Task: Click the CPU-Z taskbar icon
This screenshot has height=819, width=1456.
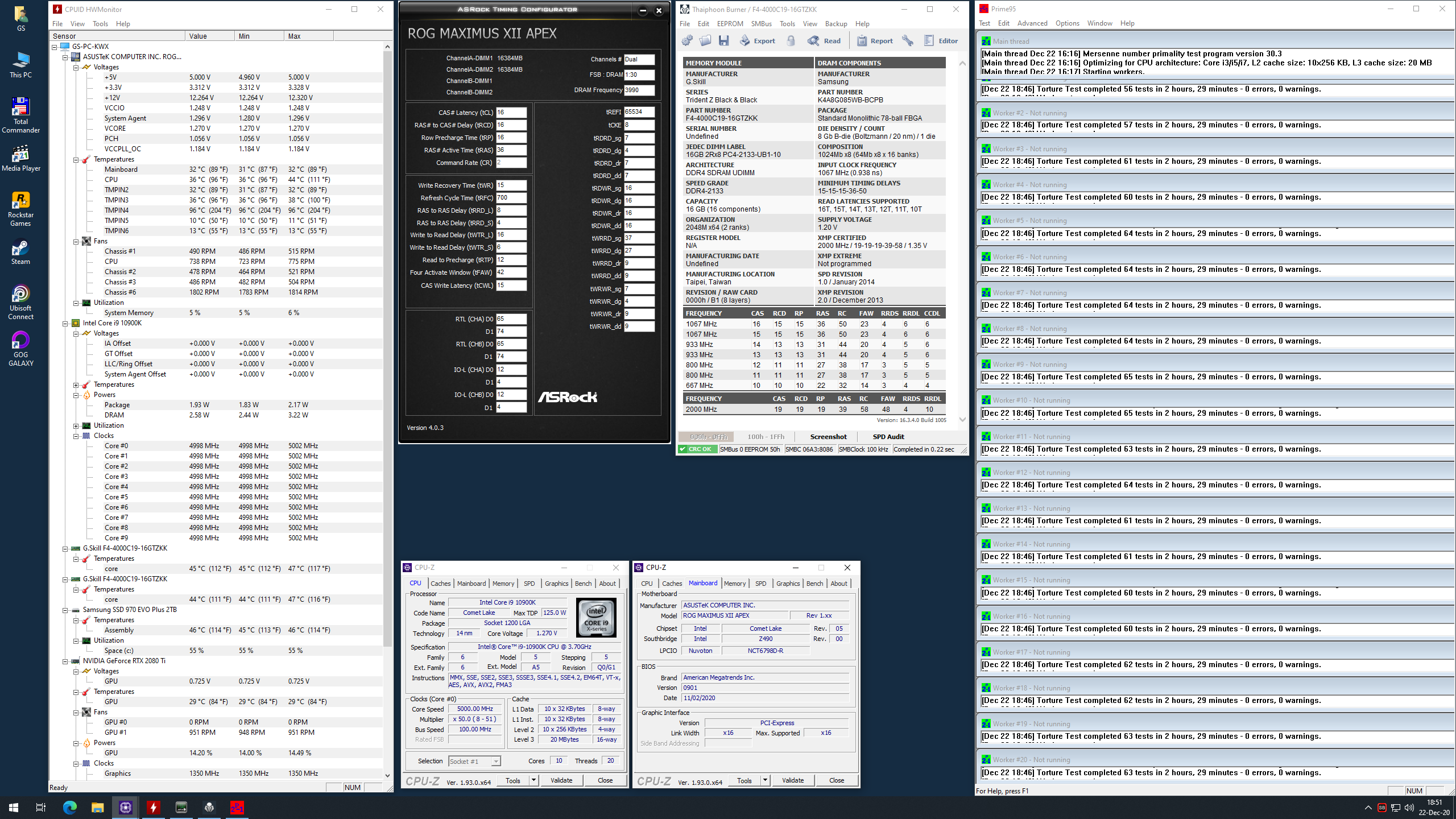Action: (x=126, y=807)
